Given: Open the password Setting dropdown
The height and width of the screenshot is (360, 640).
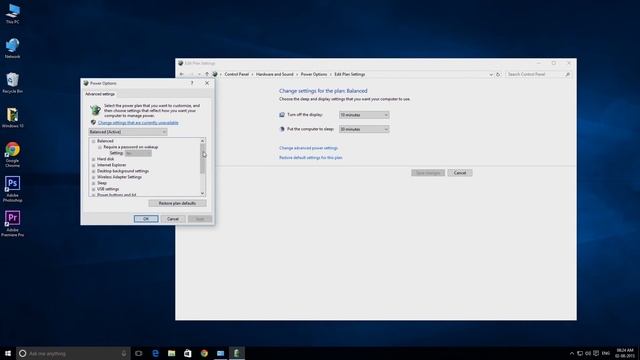Looking at the screenshot, I should pyautogui.click(x=138, y=153).
